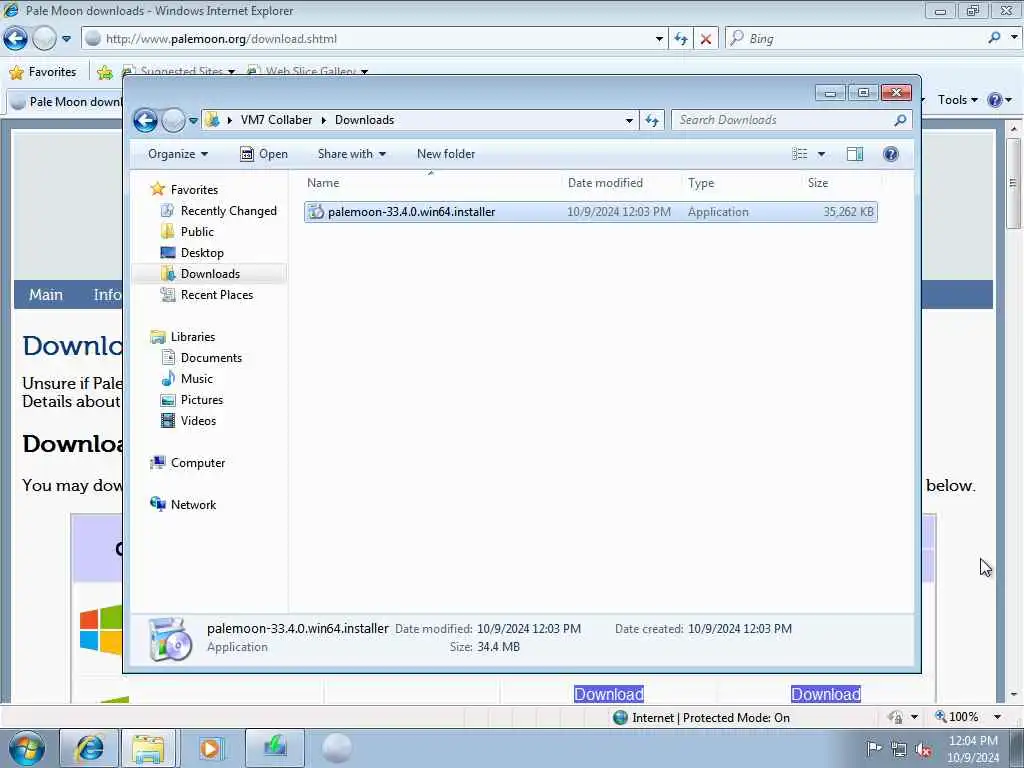Image resolution: width=1024 pixels, height=768 pixels.
Task: Select Recently Changed in navigation pane
Action: 229,211
